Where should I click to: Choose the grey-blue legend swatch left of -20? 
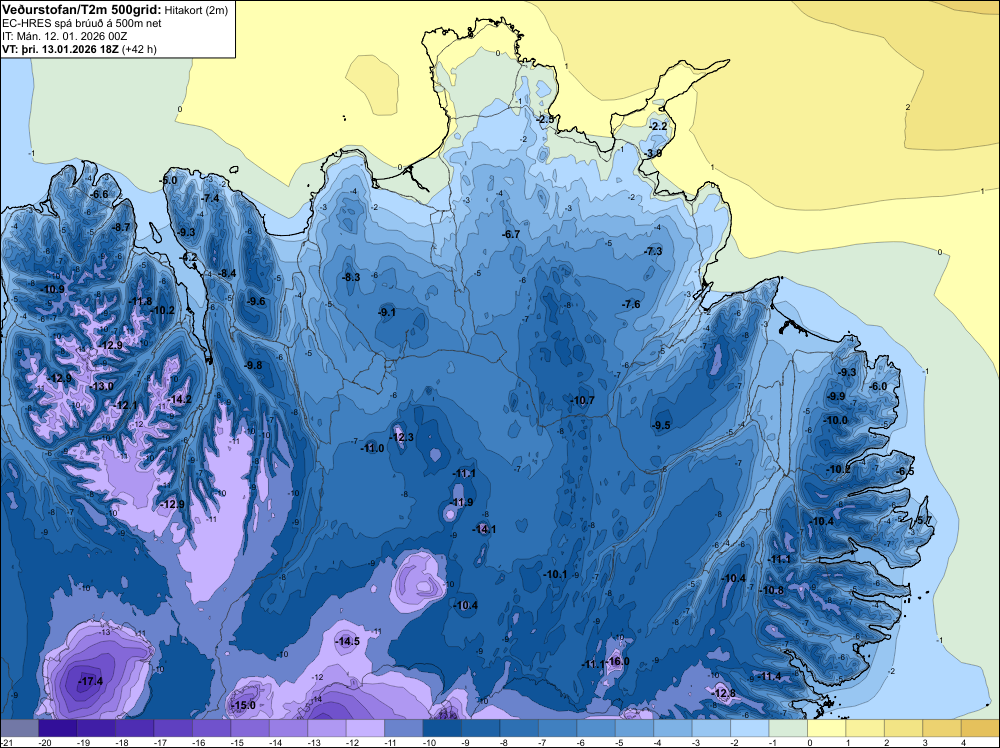(x=19, y=728)
